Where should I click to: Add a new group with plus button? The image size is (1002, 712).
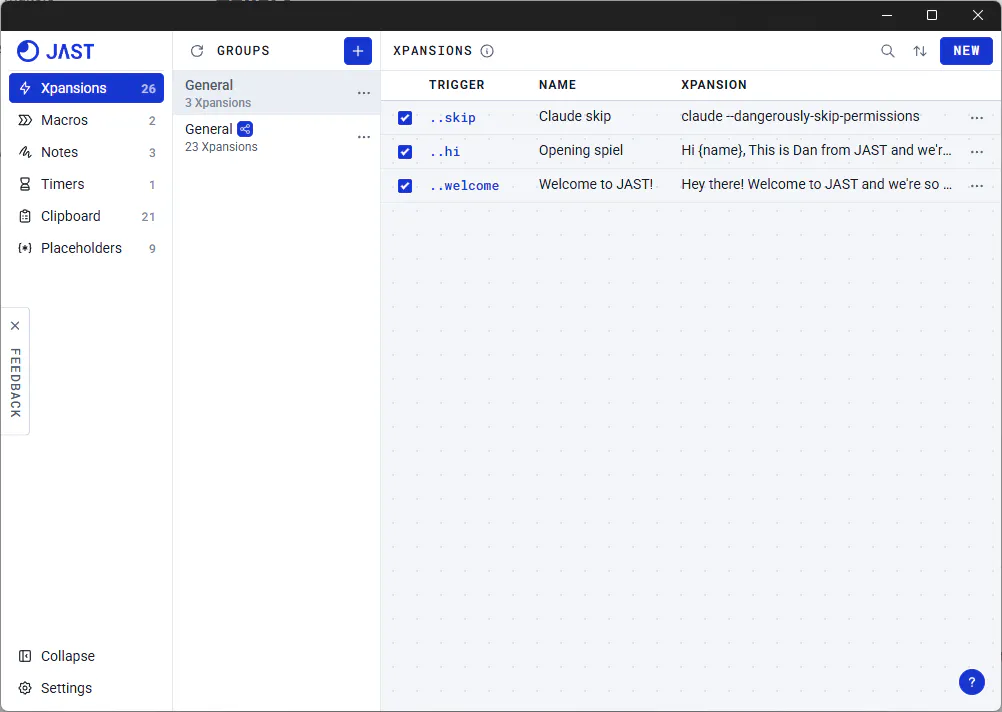358,51
